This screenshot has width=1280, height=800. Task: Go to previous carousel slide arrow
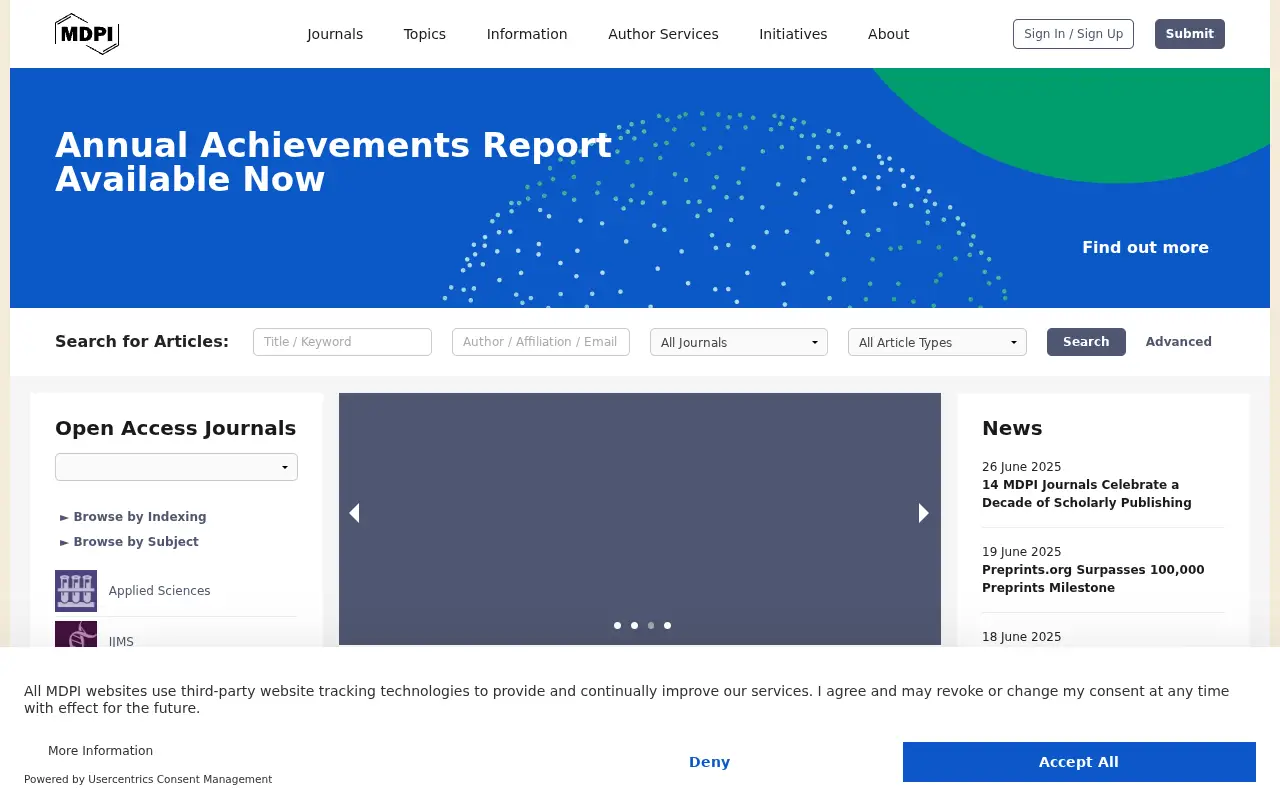[354, 513]
